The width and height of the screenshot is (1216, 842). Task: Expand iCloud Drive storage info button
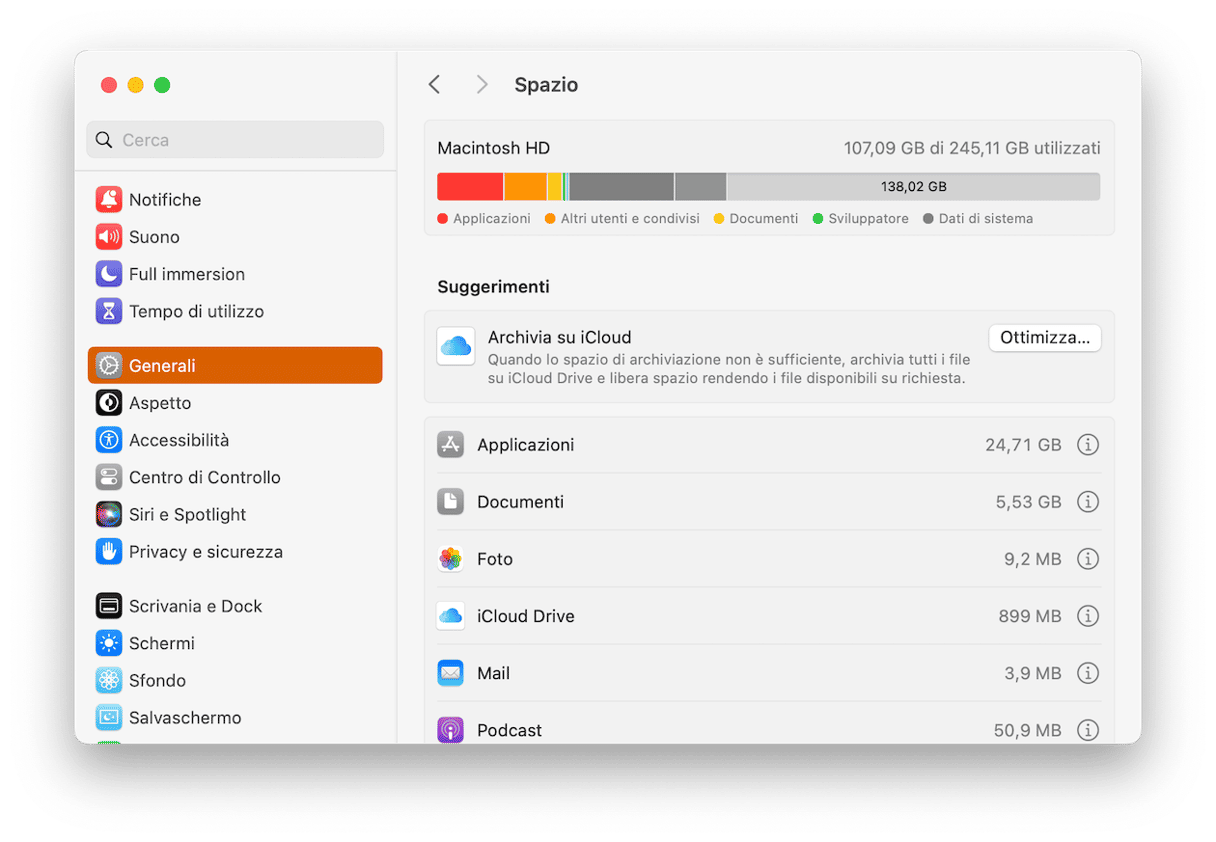(x=1088, y=616)
